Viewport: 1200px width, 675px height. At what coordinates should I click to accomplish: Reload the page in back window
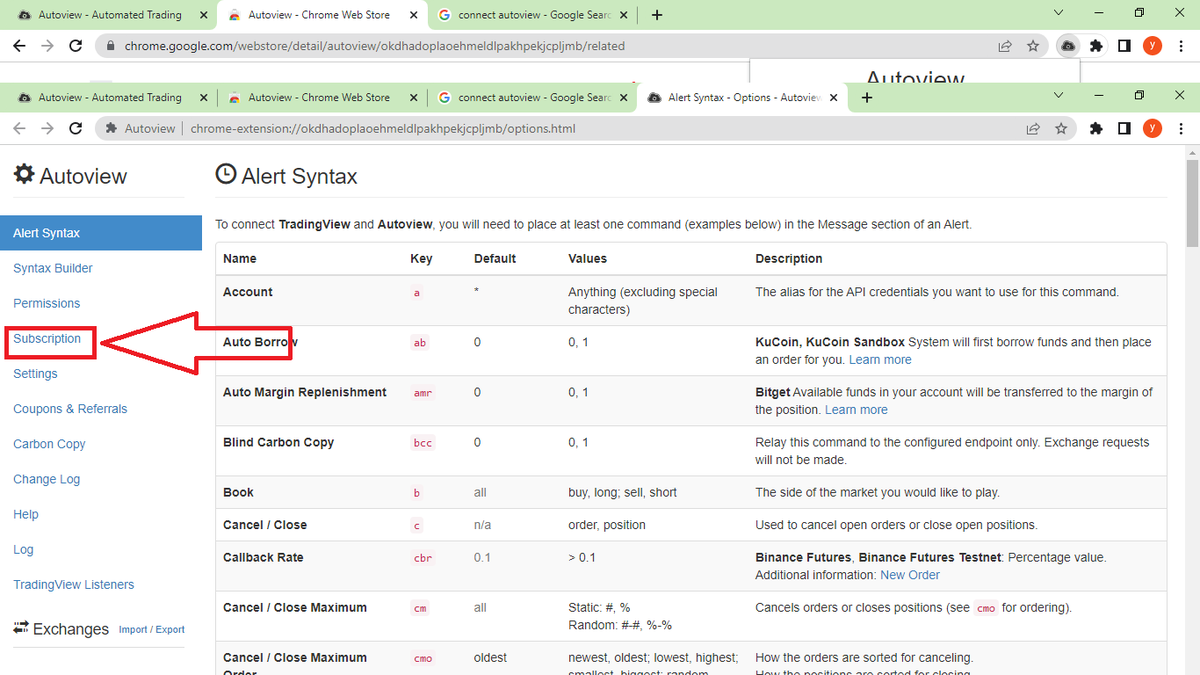coord(75,46)
